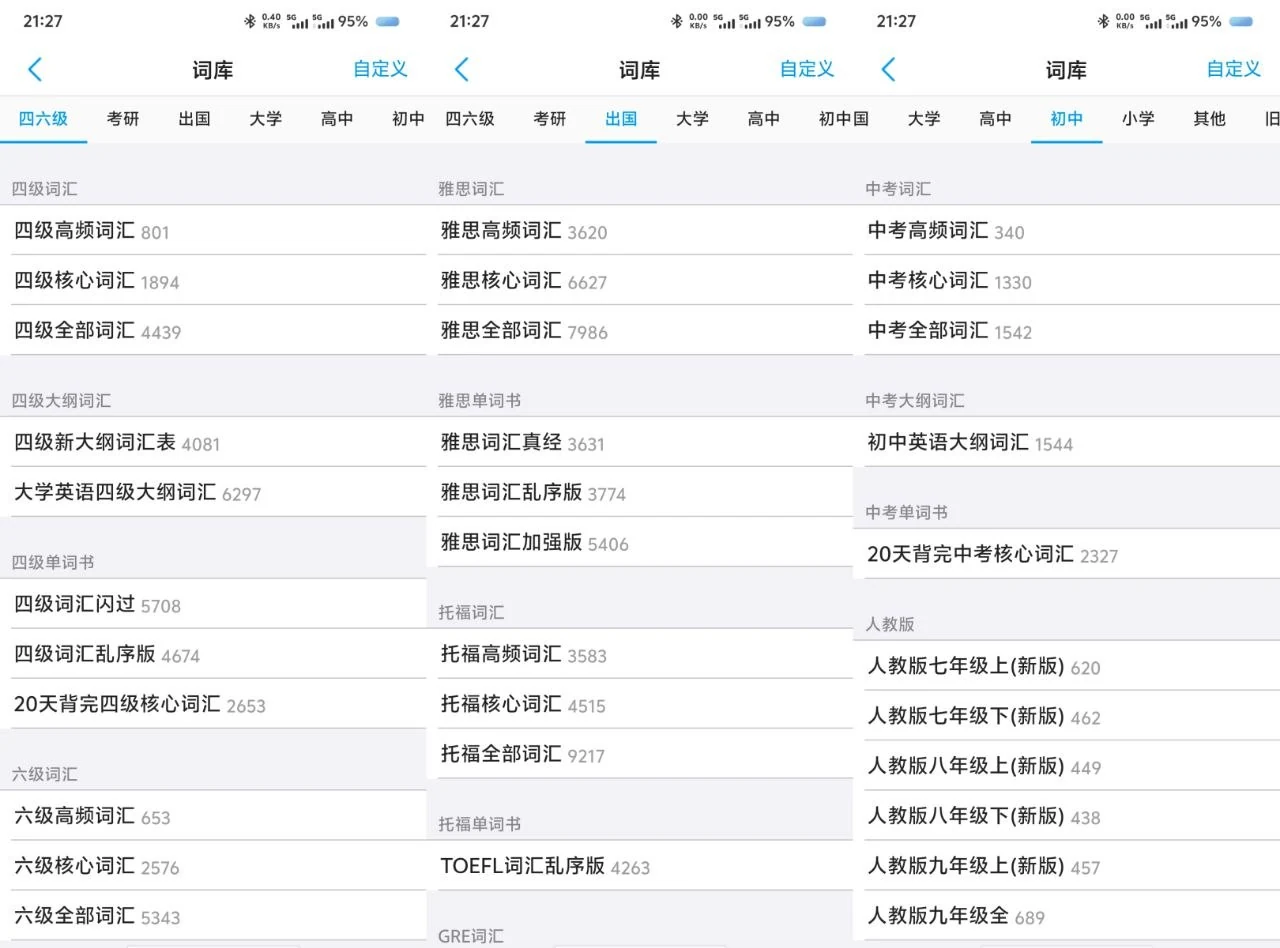Open 托福全部词汇
Viewport: 1280px width, 948px height.
click(x=640, y=755)
